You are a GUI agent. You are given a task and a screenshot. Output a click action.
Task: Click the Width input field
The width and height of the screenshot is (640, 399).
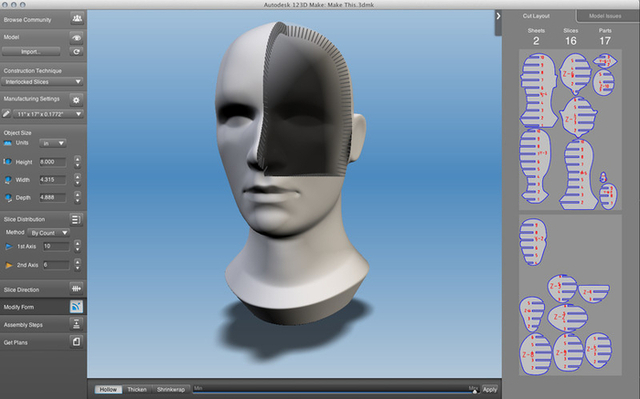click(53, 180)
